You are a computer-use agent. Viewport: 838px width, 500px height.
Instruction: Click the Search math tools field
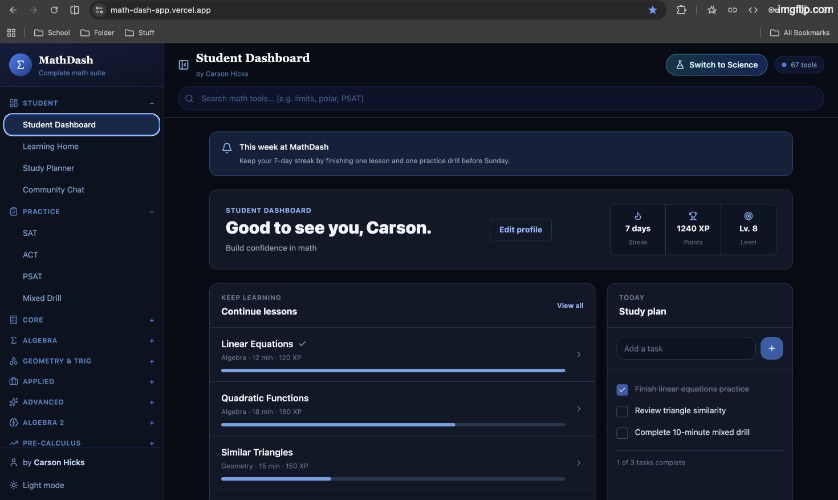click(501, 98)
